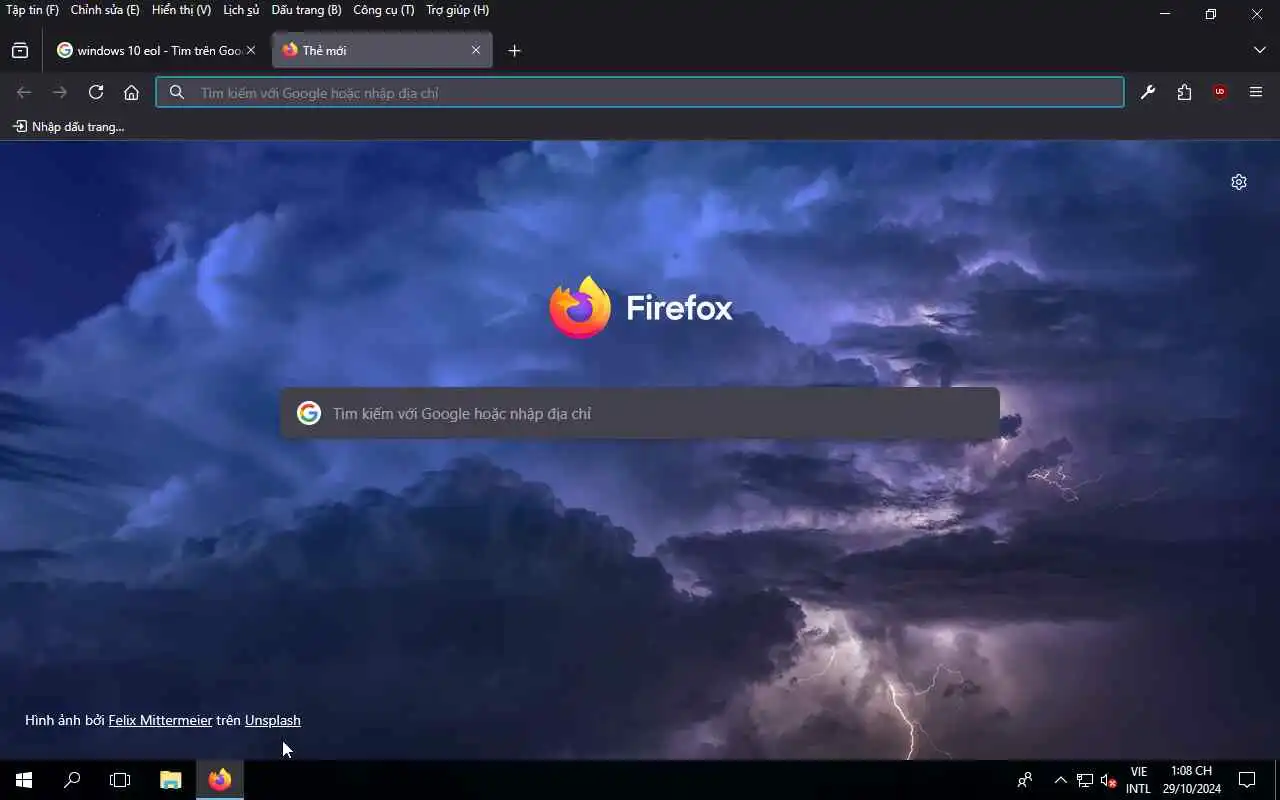Image resolution: width=1280 pixels, height=800 pixels.
Task: Open the 'Tập tin (F)' menu
Action: (x=33, y=10)
